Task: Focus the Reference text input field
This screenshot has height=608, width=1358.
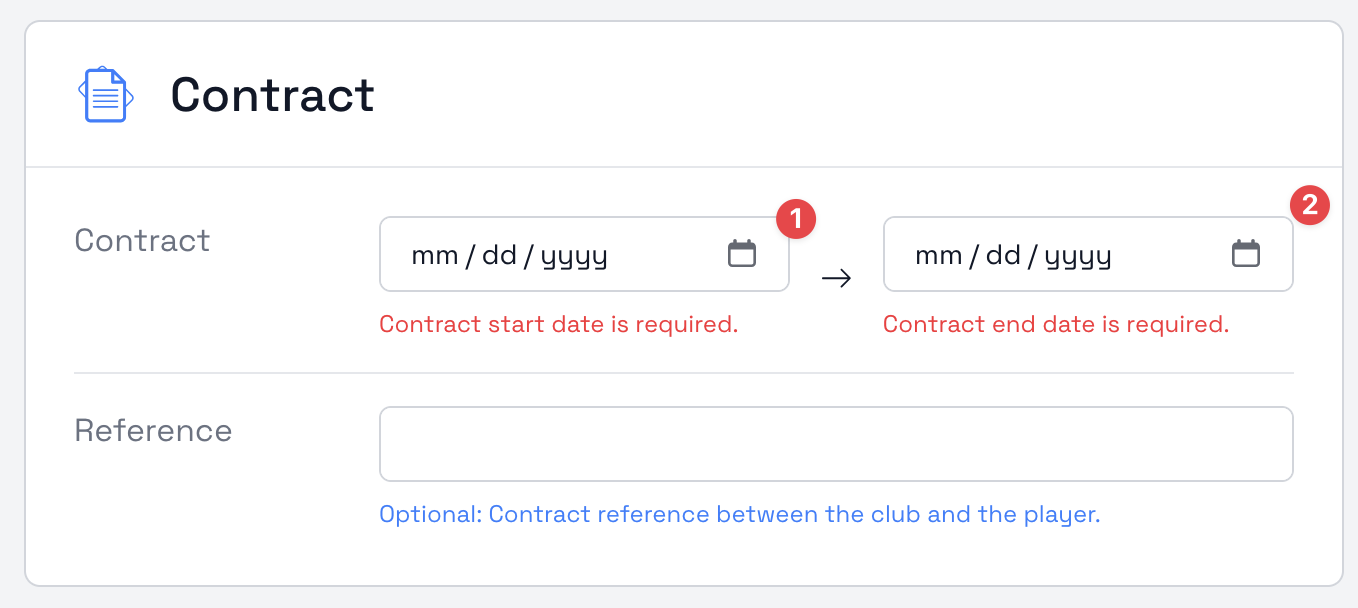Action: tap(835, 444)
